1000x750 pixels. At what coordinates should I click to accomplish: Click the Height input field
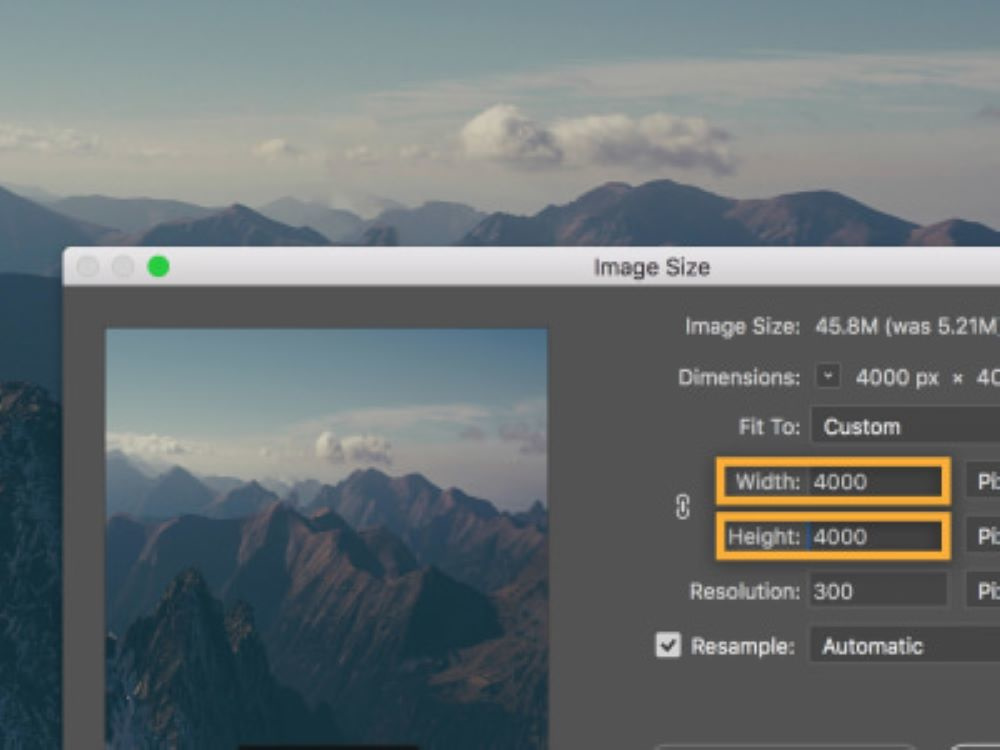click(876, 536)
